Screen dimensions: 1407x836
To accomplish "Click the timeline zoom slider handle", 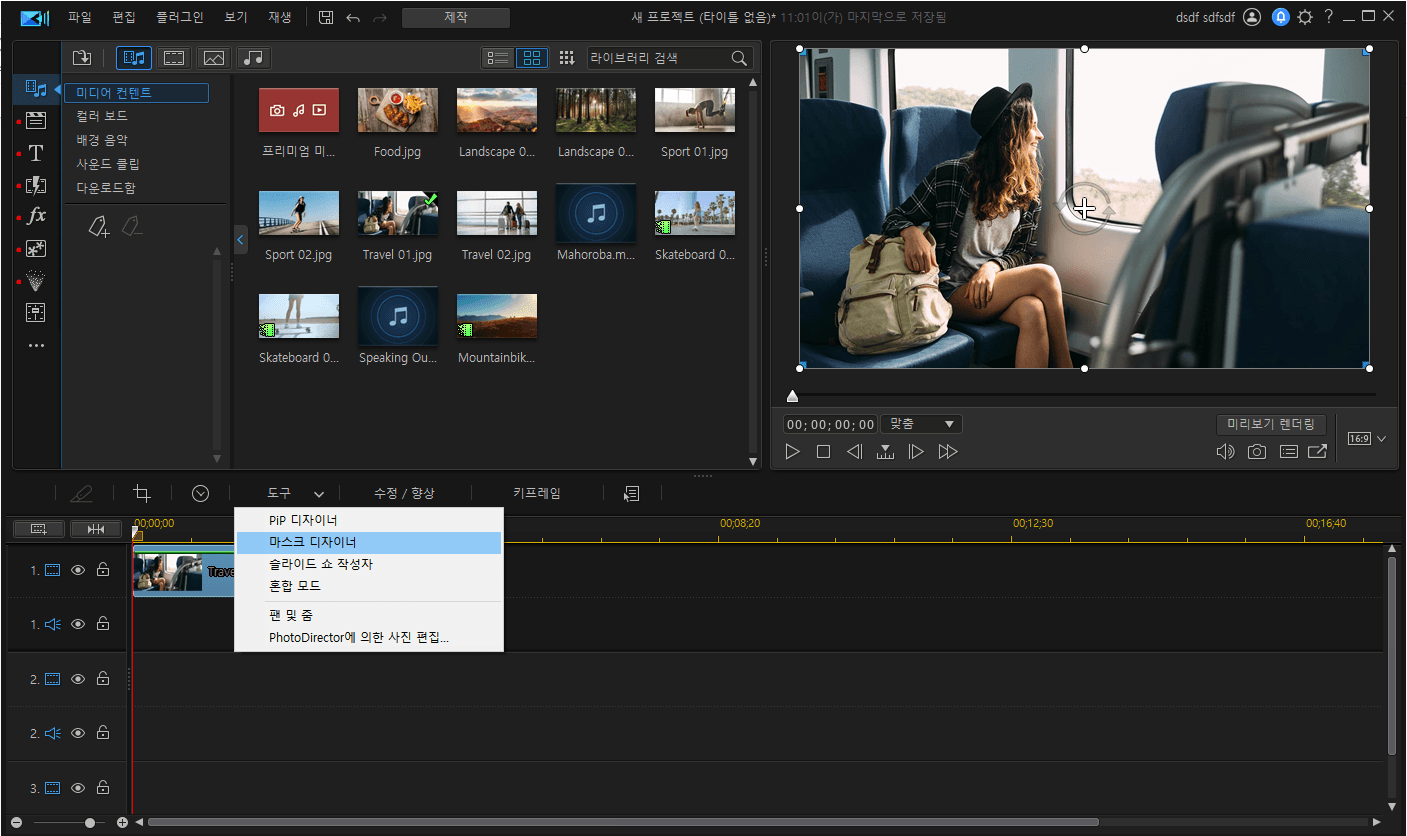I will click(90, 823).
